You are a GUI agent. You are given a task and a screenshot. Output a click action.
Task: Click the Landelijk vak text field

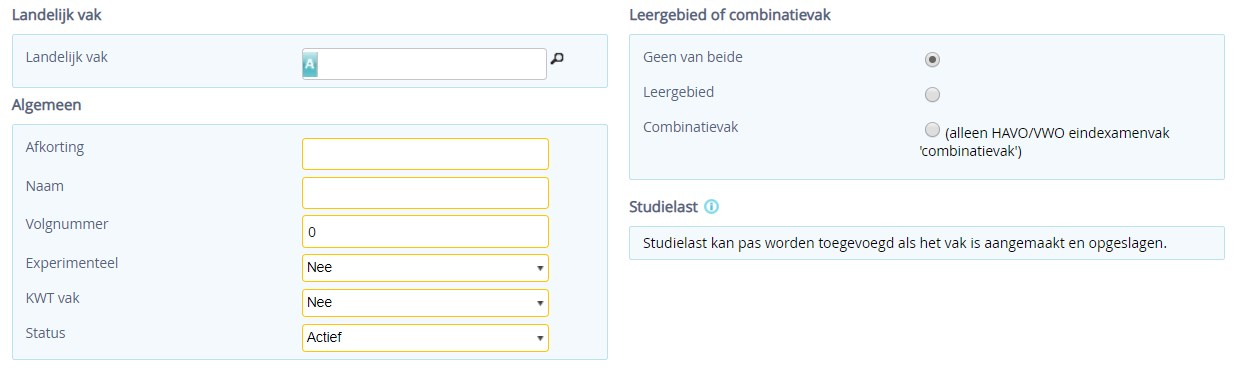click(x=425, y=64)
